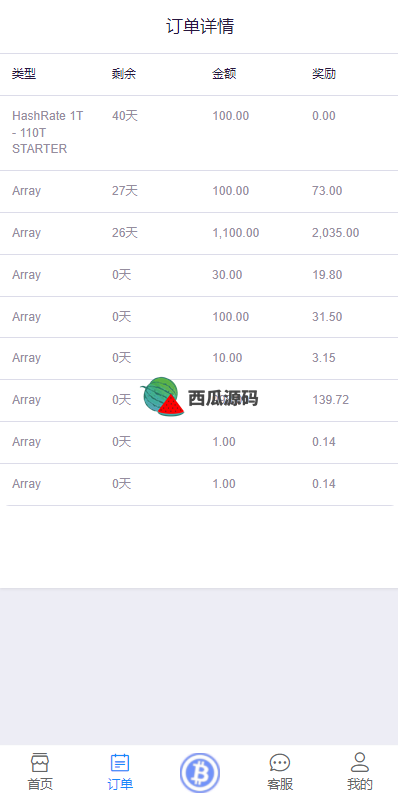Open the 我的 profile person icon
Image resolution: width=398 pixels, height=795 pixels.
pos(359,762)
